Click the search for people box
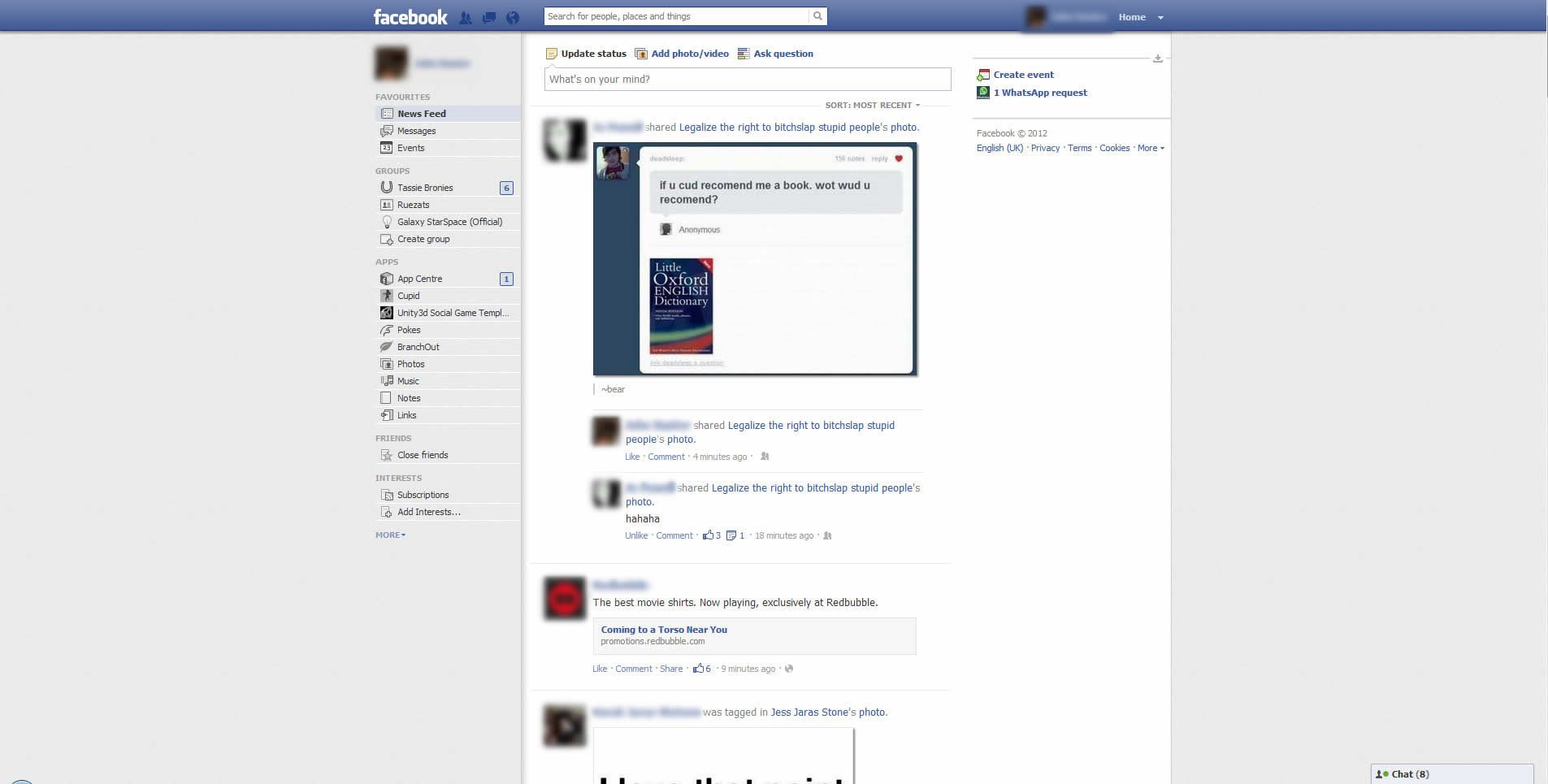This screenshot has height=784, width=1548. [676, 16]
